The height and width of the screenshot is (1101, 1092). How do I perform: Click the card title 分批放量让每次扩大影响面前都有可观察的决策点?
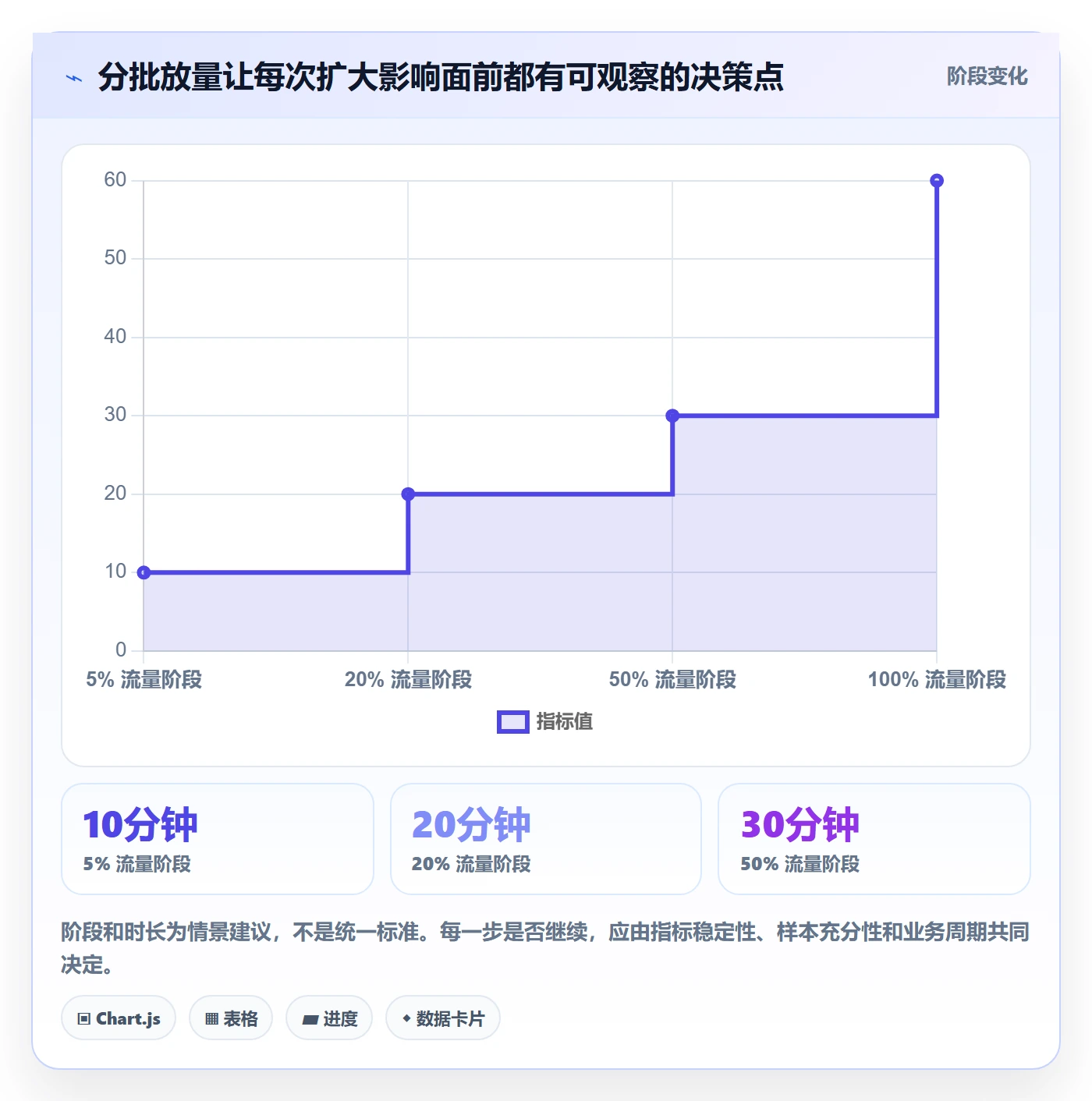441,77
